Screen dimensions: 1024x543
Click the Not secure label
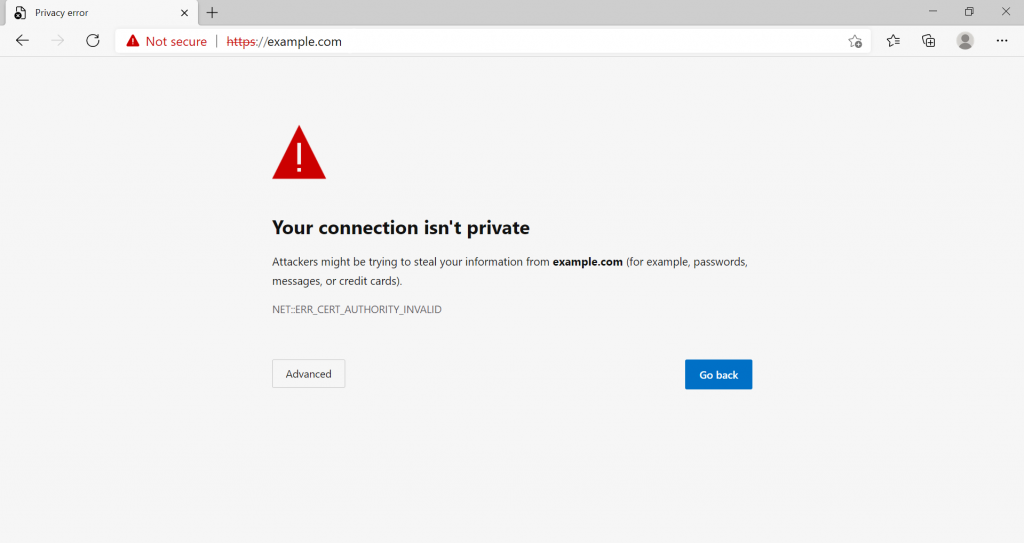tap(176, 41)
